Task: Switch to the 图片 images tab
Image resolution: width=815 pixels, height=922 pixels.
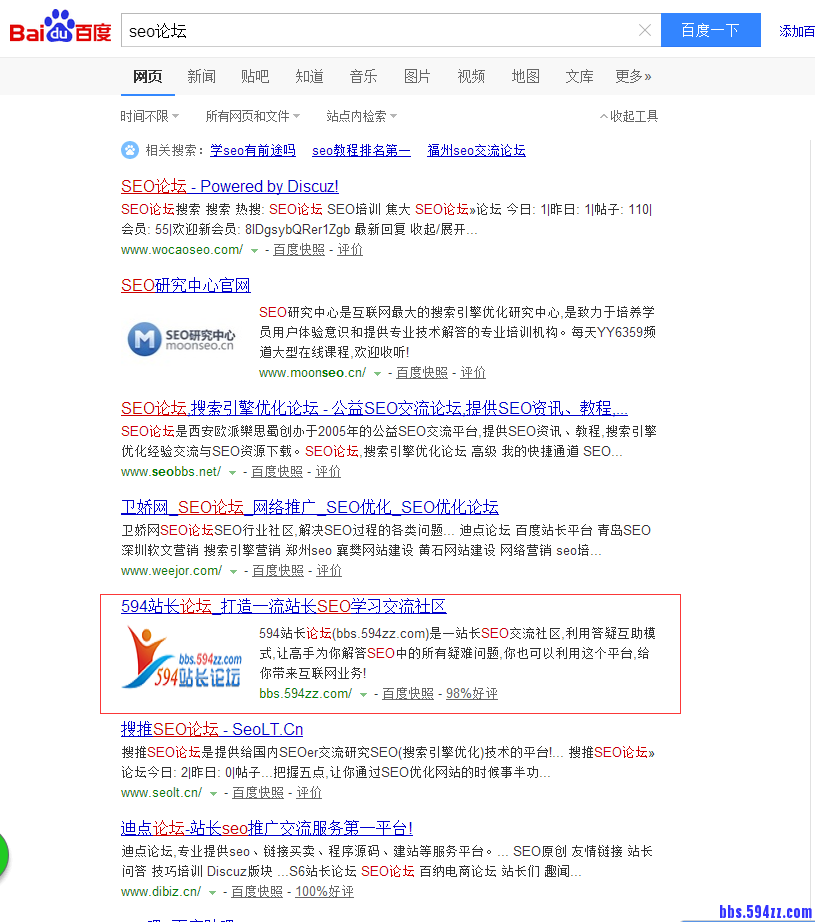Action: [417, 76]
